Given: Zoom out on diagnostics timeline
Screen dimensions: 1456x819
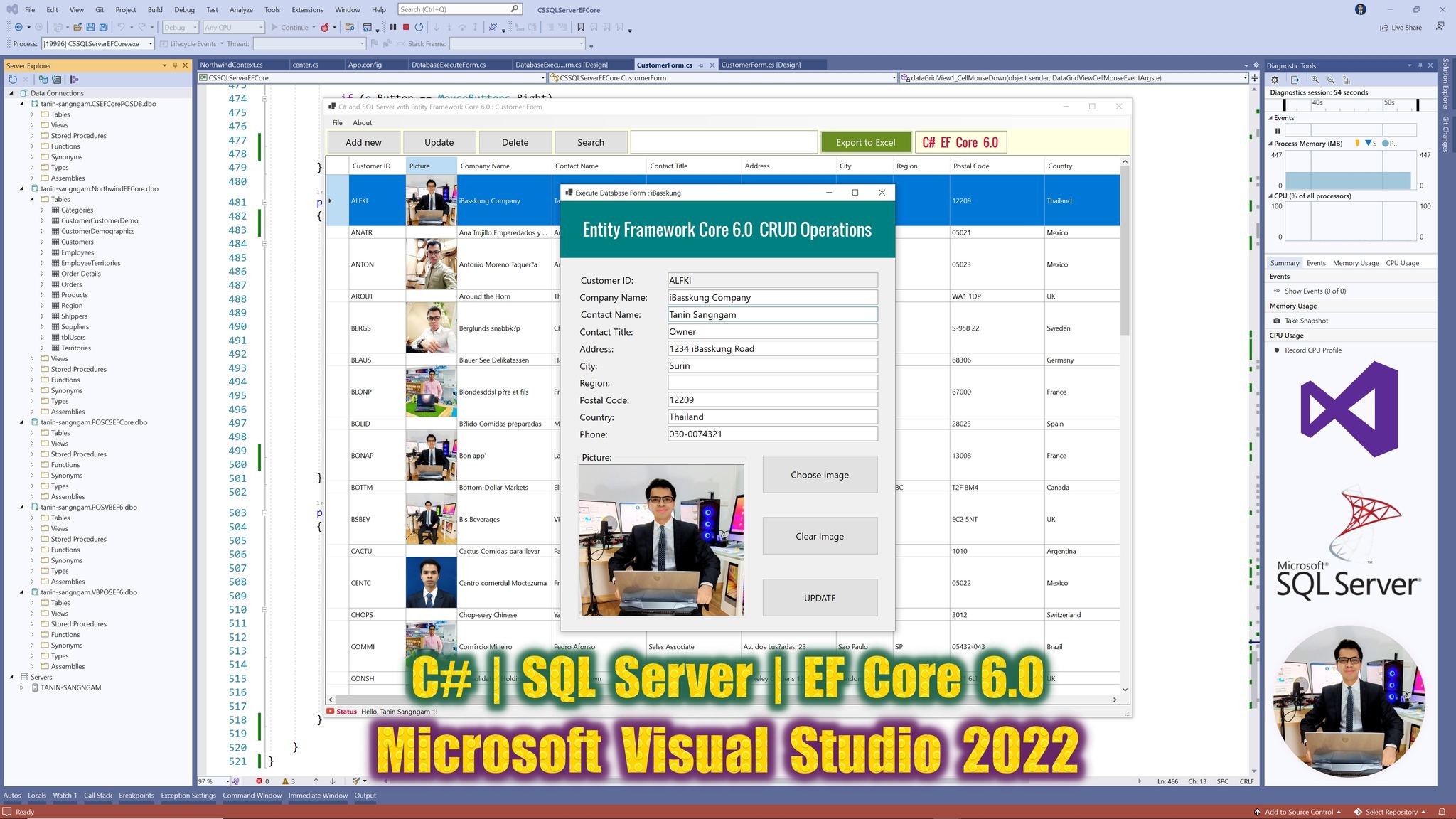Looking at the screenshot, I should (1331, 80).
